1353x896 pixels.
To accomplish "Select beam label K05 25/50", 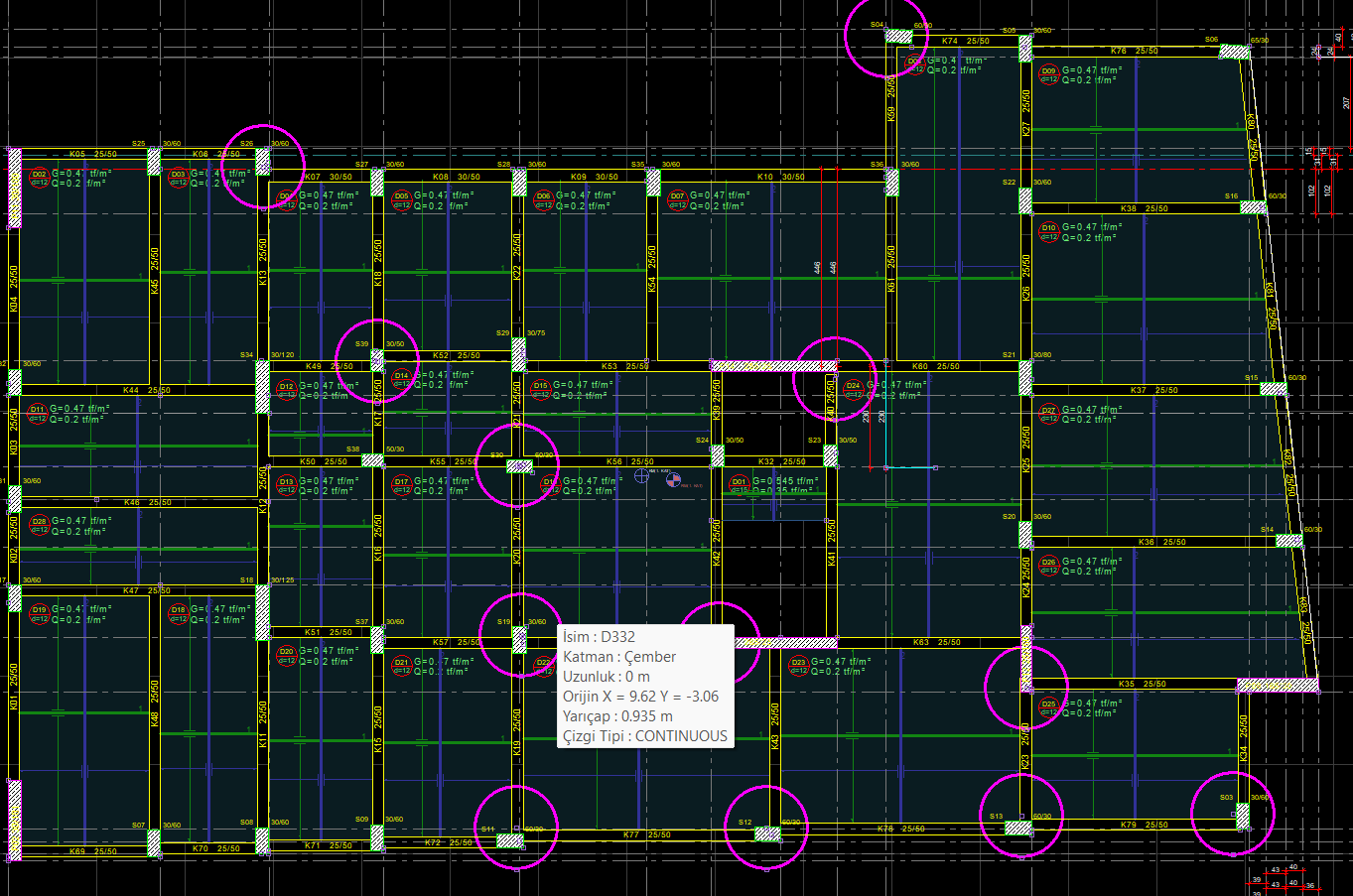I will click(93, 154).
